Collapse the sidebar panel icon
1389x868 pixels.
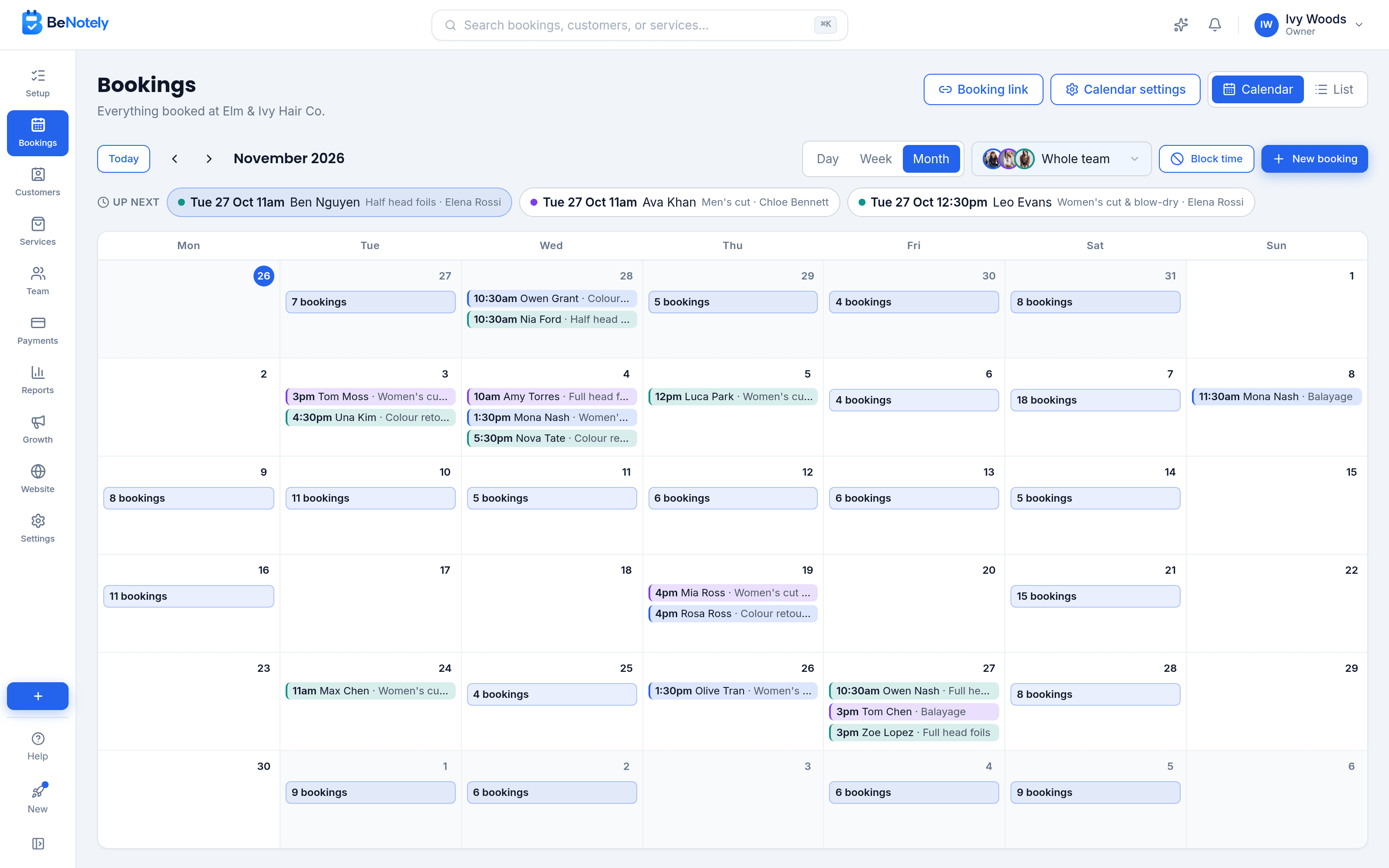(38, 843)
